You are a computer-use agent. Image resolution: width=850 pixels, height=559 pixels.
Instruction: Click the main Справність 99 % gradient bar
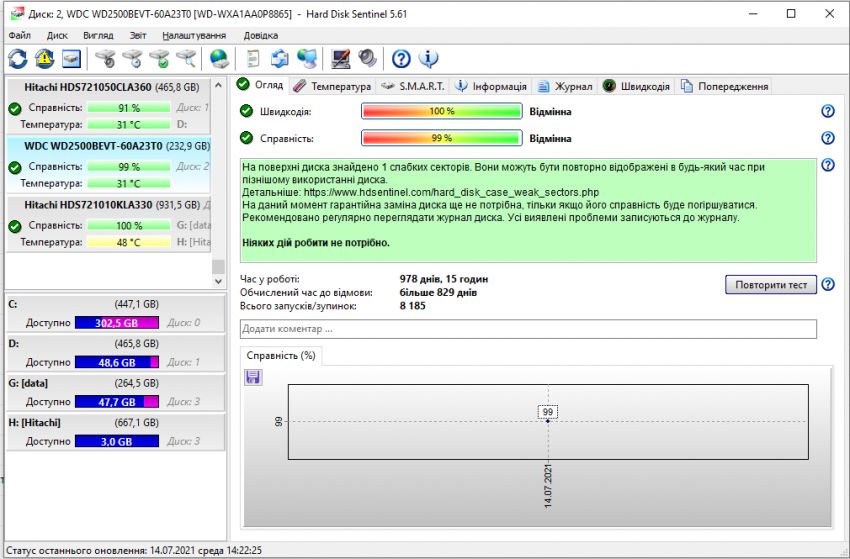pyautogui.click(x=442, y=138)
